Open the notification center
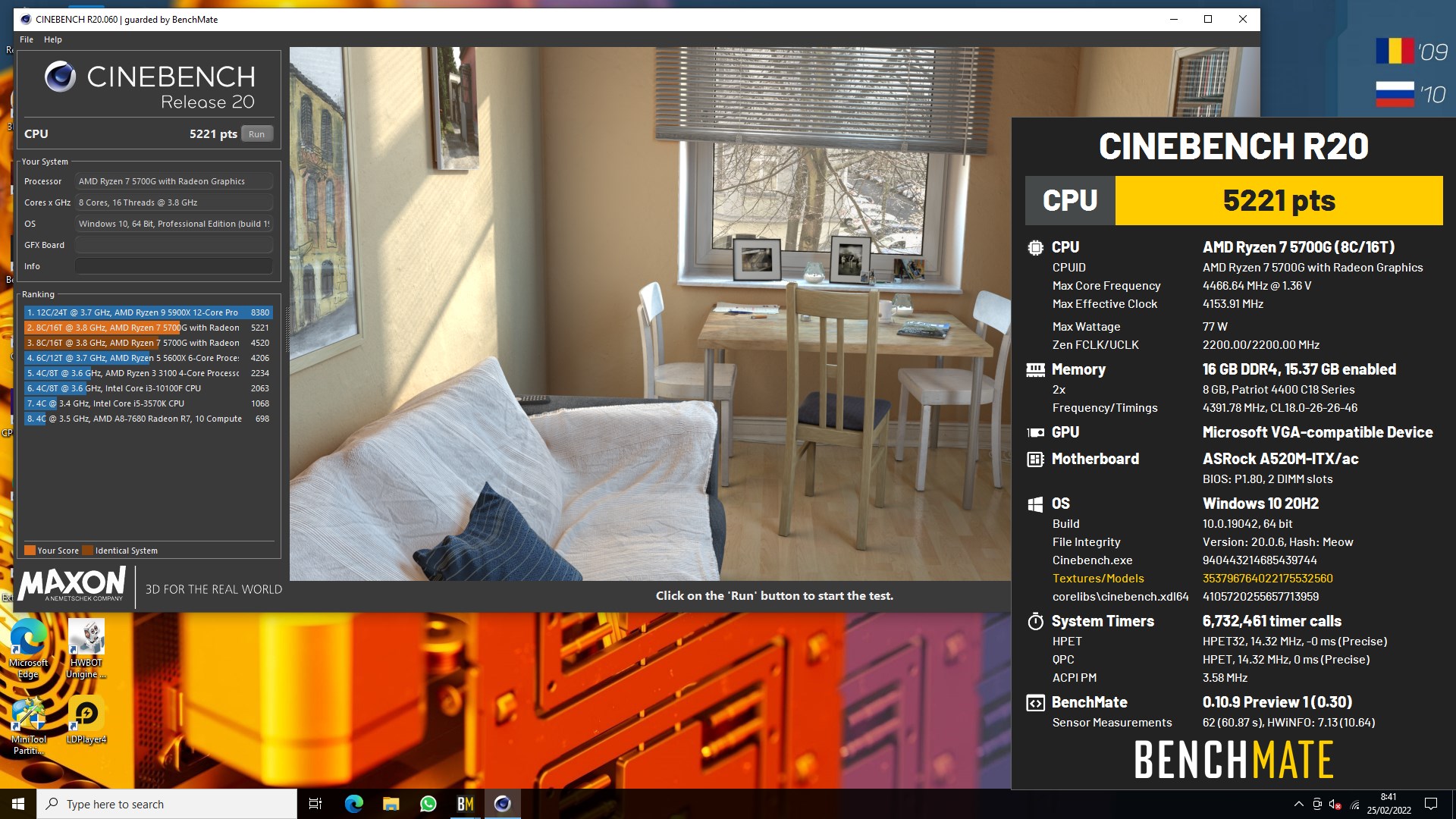The width and height of the screenshot is (1456, 819). pos(1431,804)
